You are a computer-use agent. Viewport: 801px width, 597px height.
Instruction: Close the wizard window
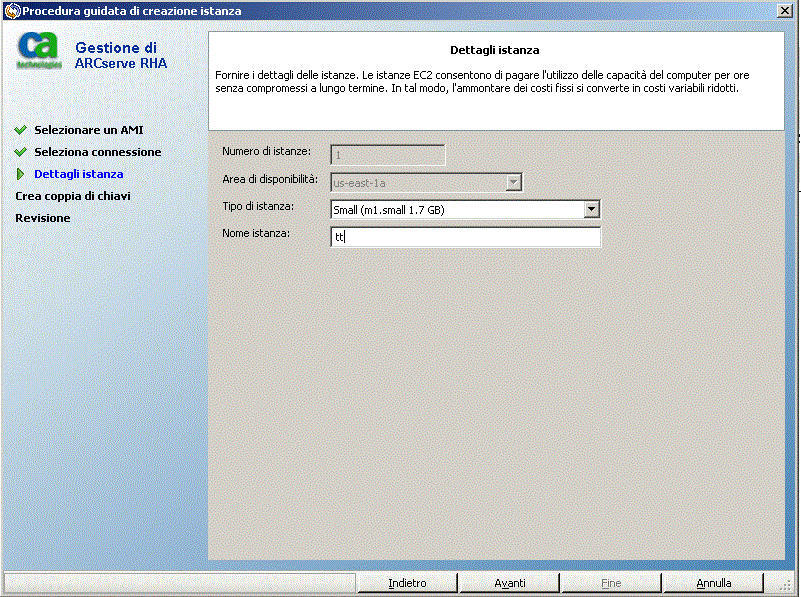[785, 11]
